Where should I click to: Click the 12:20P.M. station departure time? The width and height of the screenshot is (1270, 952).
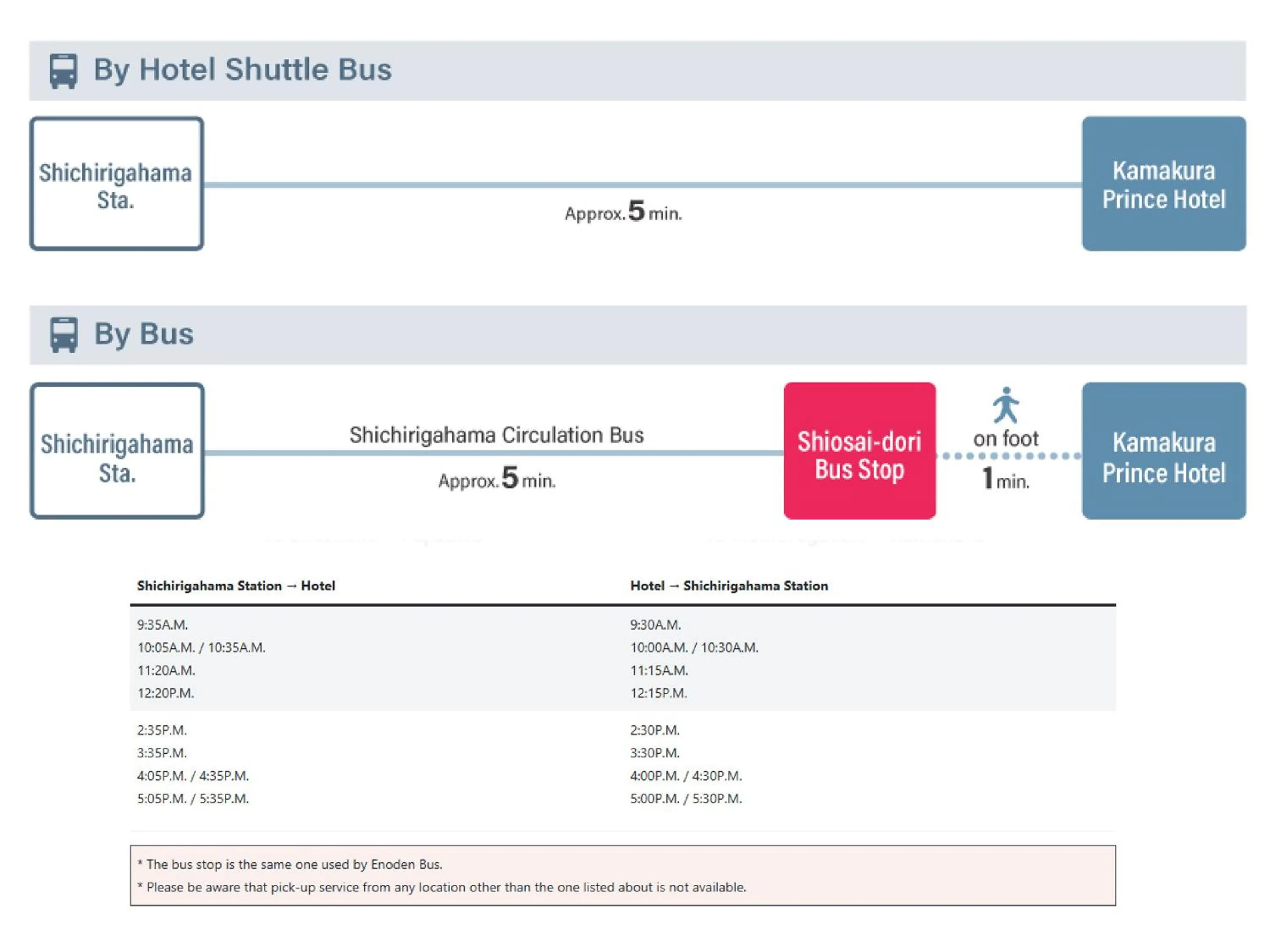pos(166,693)
